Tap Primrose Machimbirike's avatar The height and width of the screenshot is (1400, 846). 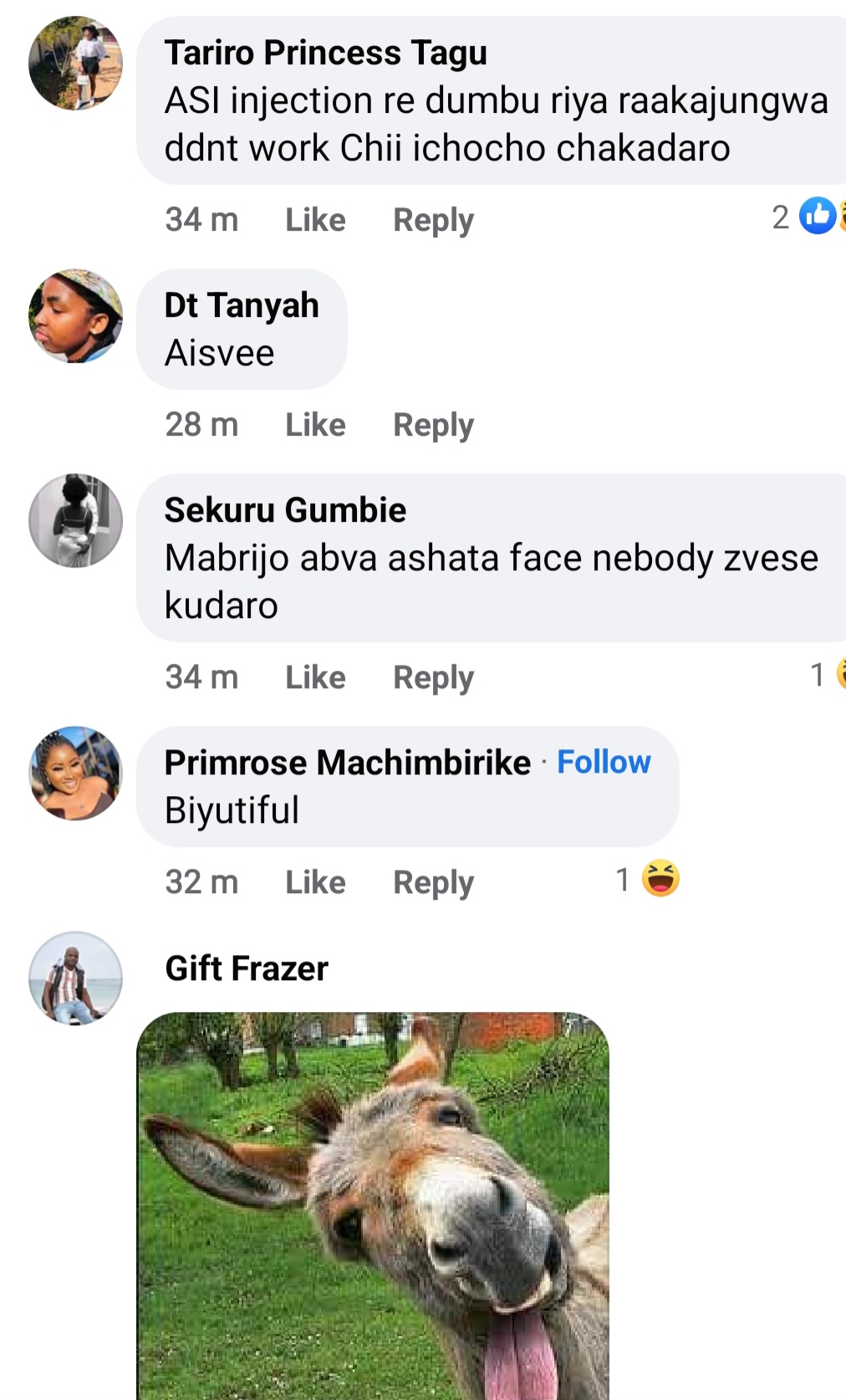tap(75, 774)
